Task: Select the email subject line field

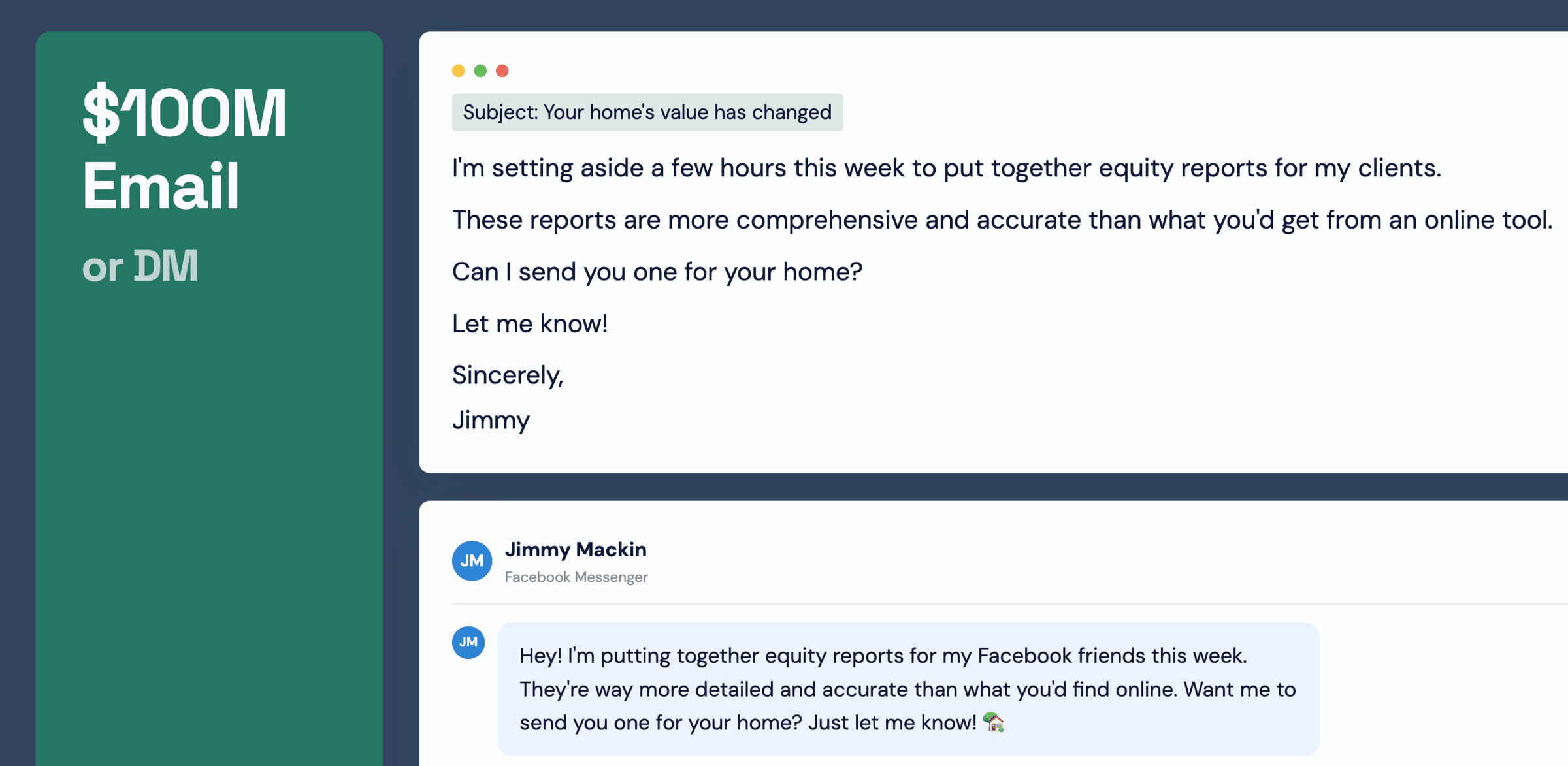Action: click(x=647, y=112)
